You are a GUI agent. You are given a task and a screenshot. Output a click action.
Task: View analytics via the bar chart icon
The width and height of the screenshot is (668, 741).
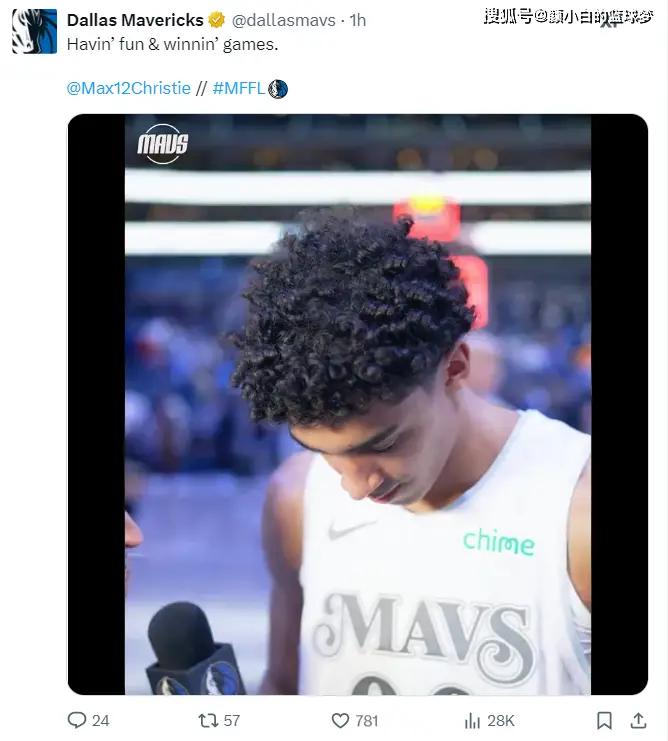(x=472, y=721)
